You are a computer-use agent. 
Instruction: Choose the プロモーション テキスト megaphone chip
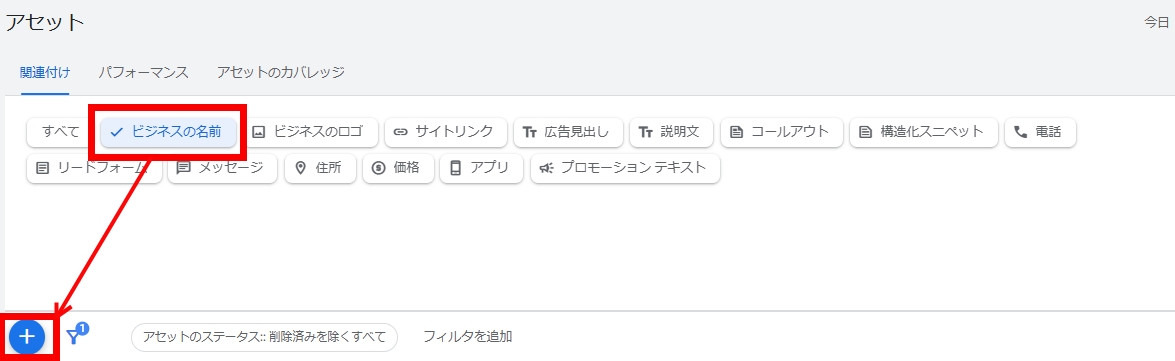pos(625,168)
